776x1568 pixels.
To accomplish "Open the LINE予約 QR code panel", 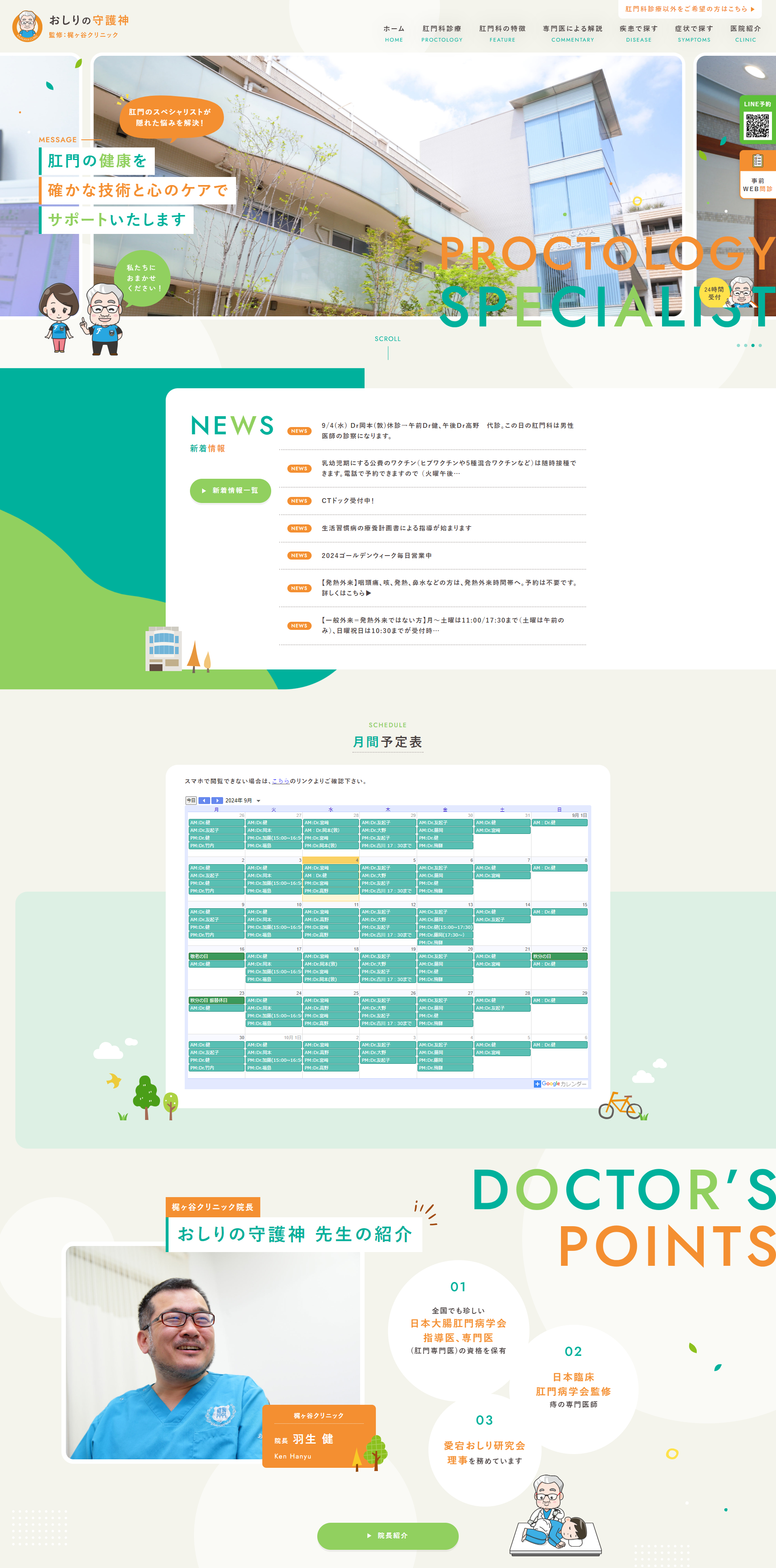I will pos(757,120).
